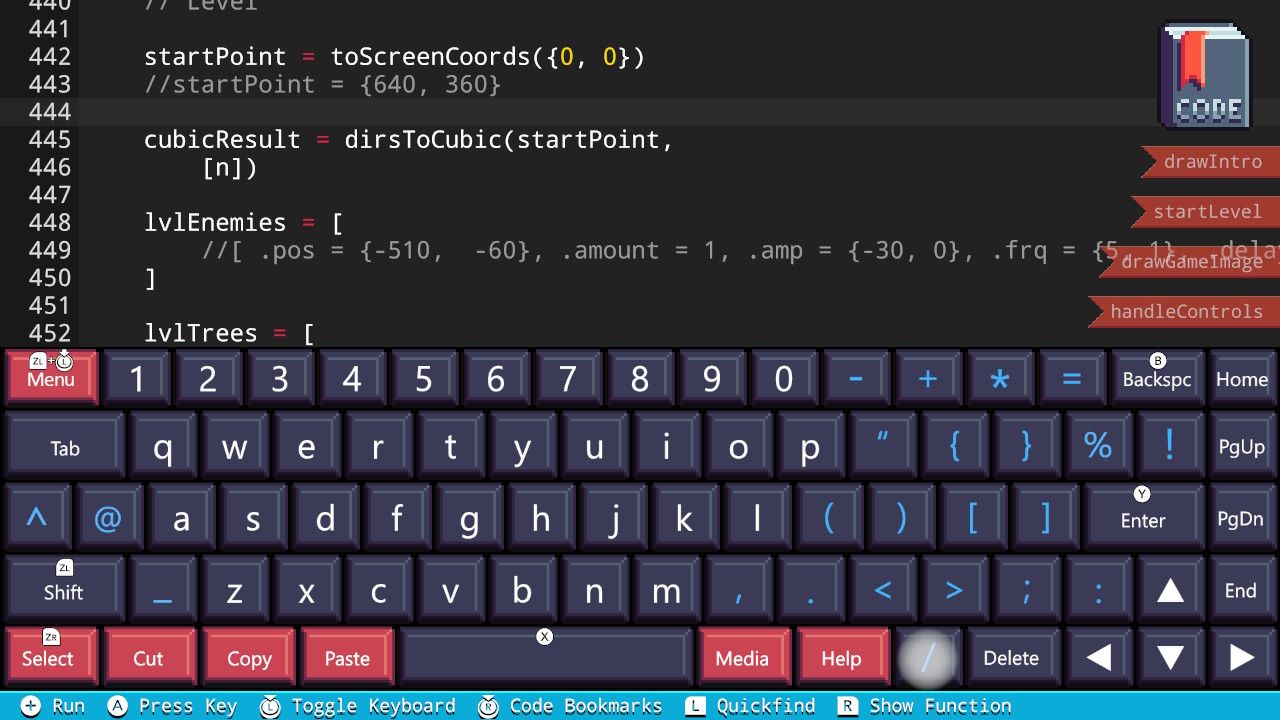
Task: Open the CODE book bookmarks icon
Action: tap(1206, 77)
